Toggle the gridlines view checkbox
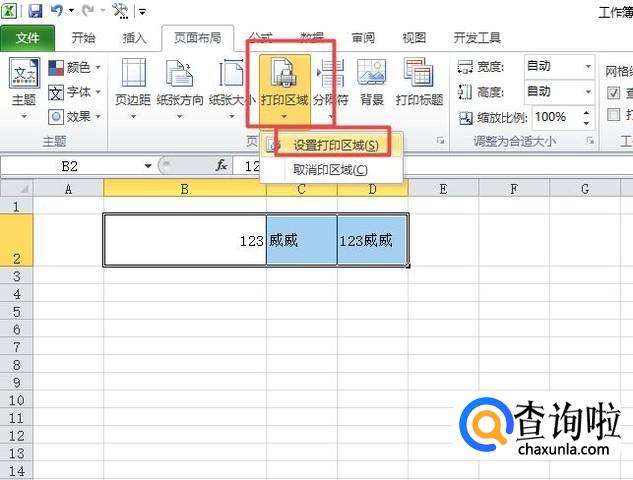This screenshot has width=633, height=480. pos(614,92)
